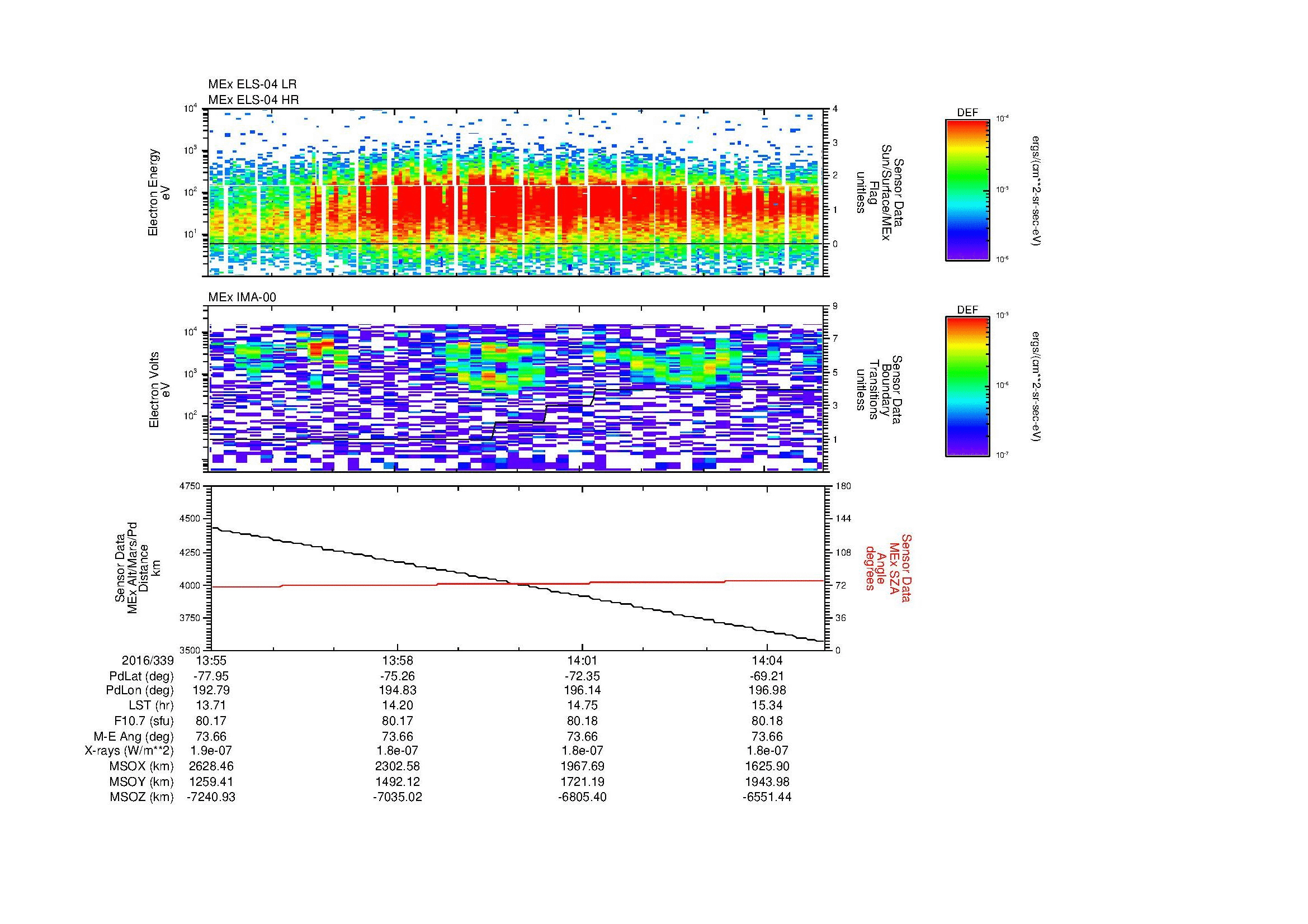The height and width of the screenshot is (924, 1308).
Task: Click the MSOZ value -7240.93
Action: pos(211,797)
